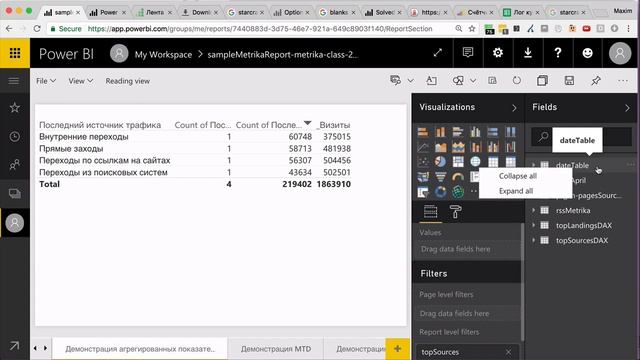This screenshot has width=640, height=360.
Task: Refresh the report visuals
Action: tap(517, 80)
